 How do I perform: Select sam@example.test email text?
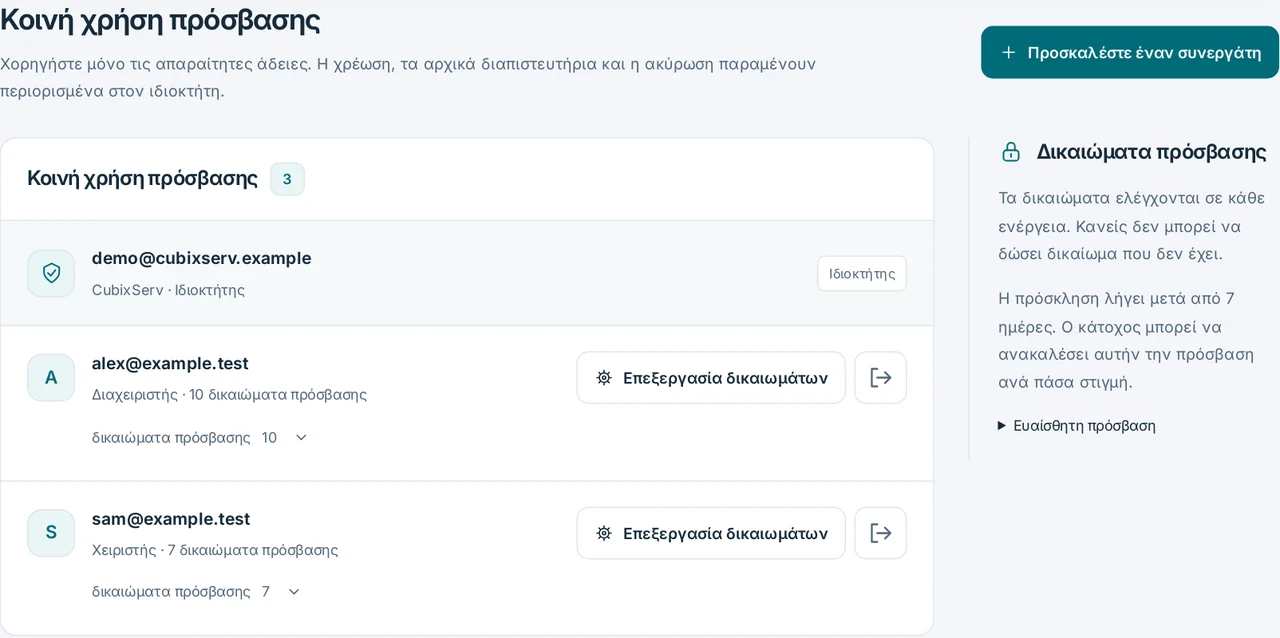coord(171,519)
